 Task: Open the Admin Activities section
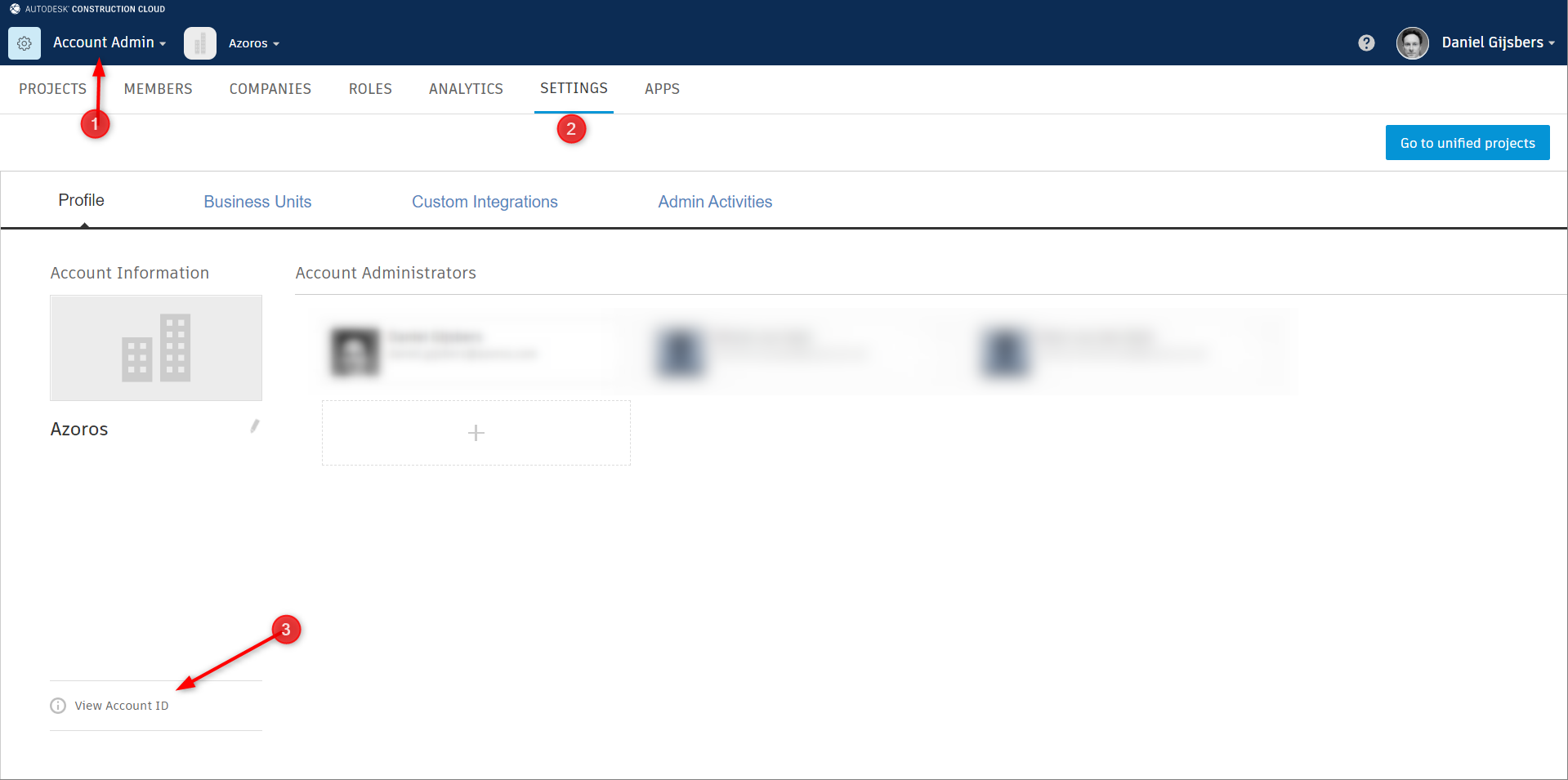coord(715,201)
